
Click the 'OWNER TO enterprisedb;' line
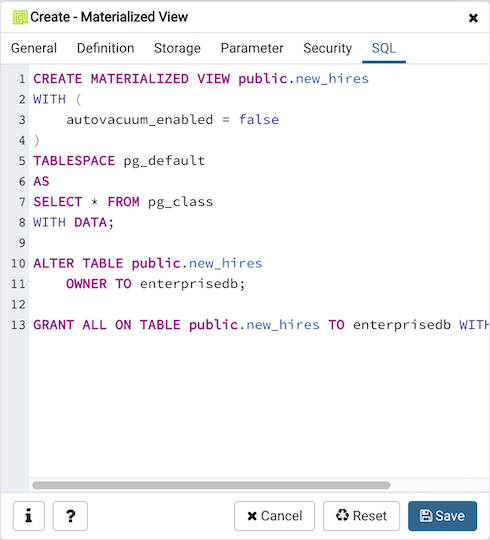pos(155,284)
